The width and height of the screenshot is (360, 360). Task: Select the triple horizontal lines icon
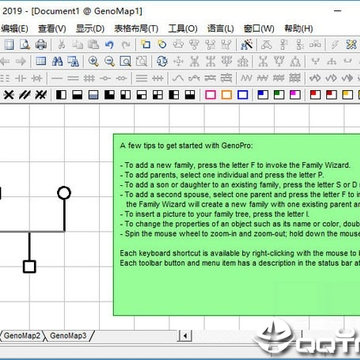[x=142, y=78]
